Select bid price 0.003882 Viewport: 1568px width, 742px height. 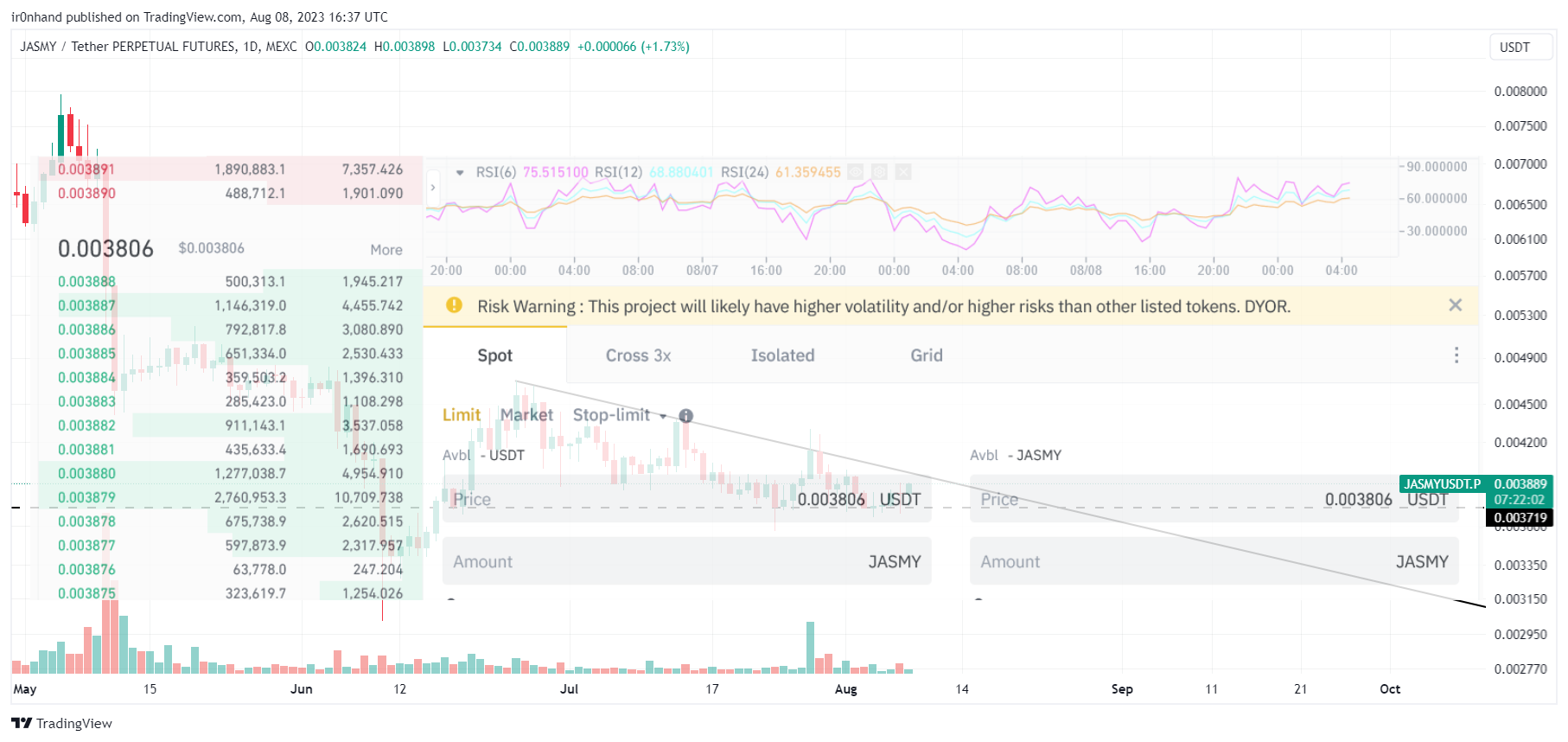[x=86, y=425]
